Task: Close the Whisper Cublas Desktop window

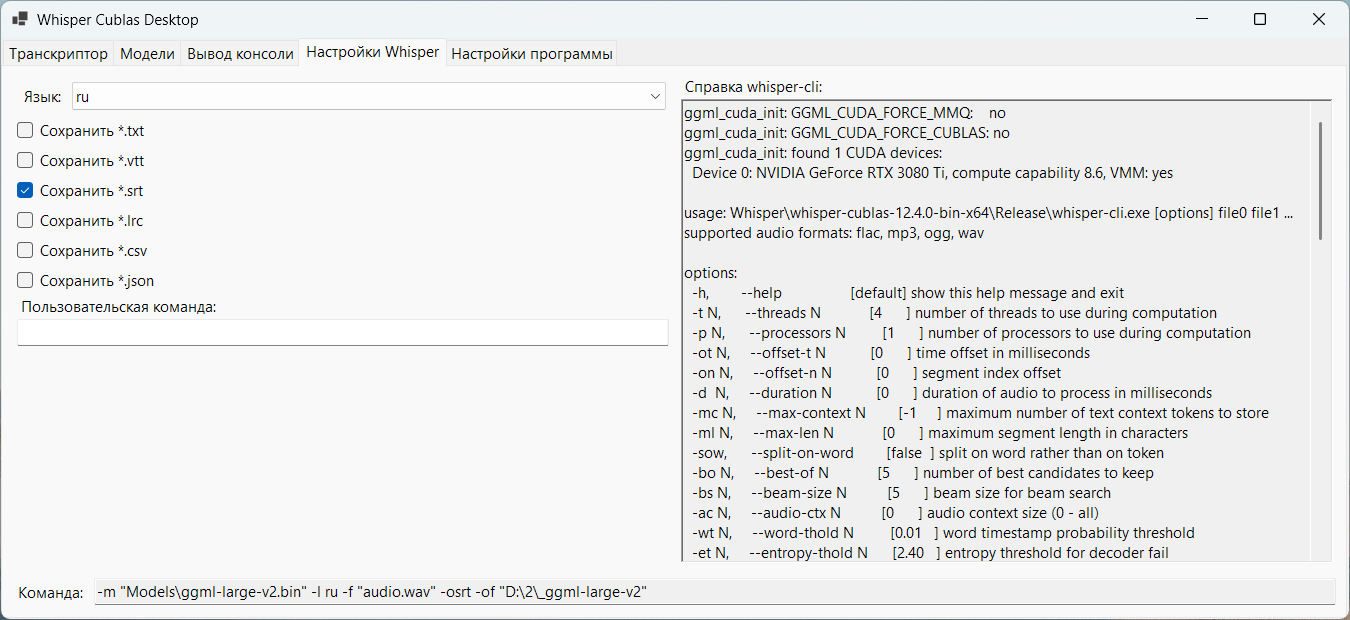Action: (x=1318, y=19)
